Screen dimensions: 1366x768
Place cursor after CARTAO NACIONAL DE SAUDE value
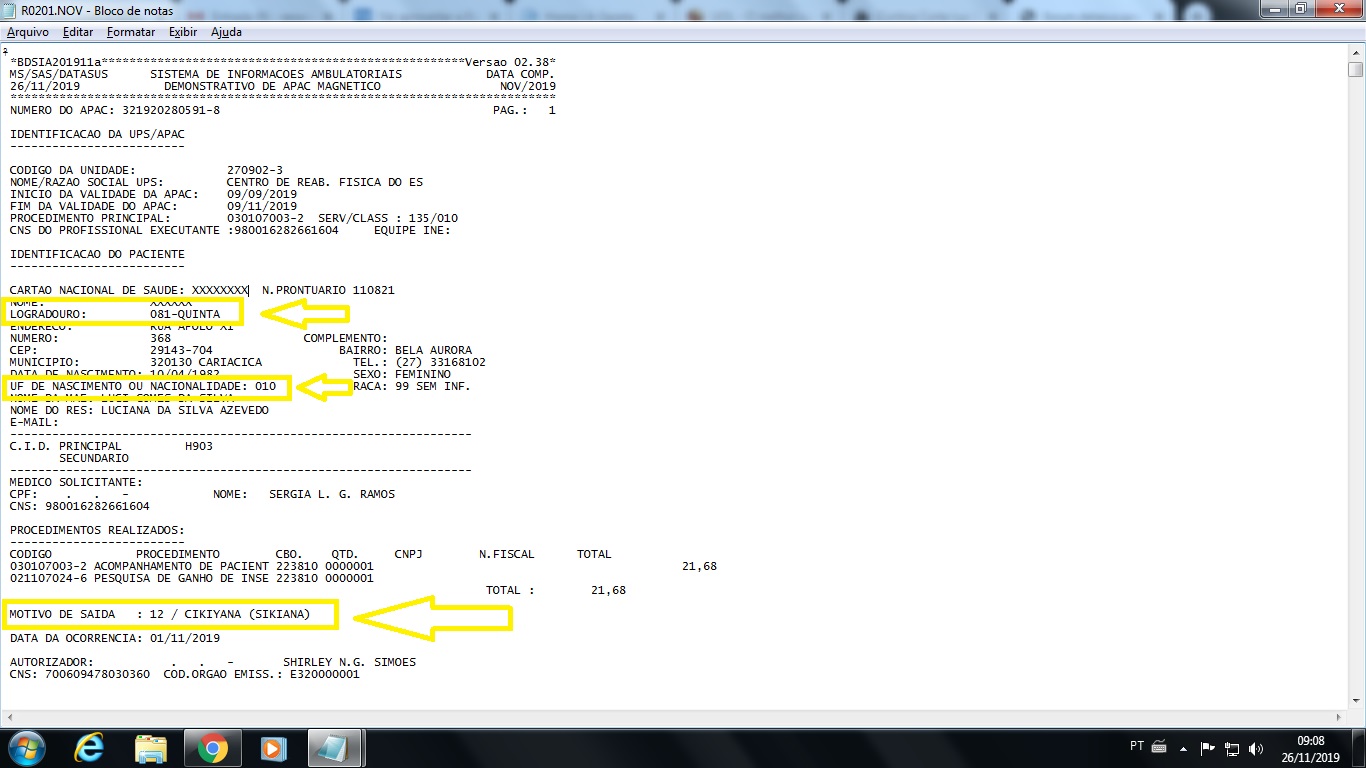249,290
